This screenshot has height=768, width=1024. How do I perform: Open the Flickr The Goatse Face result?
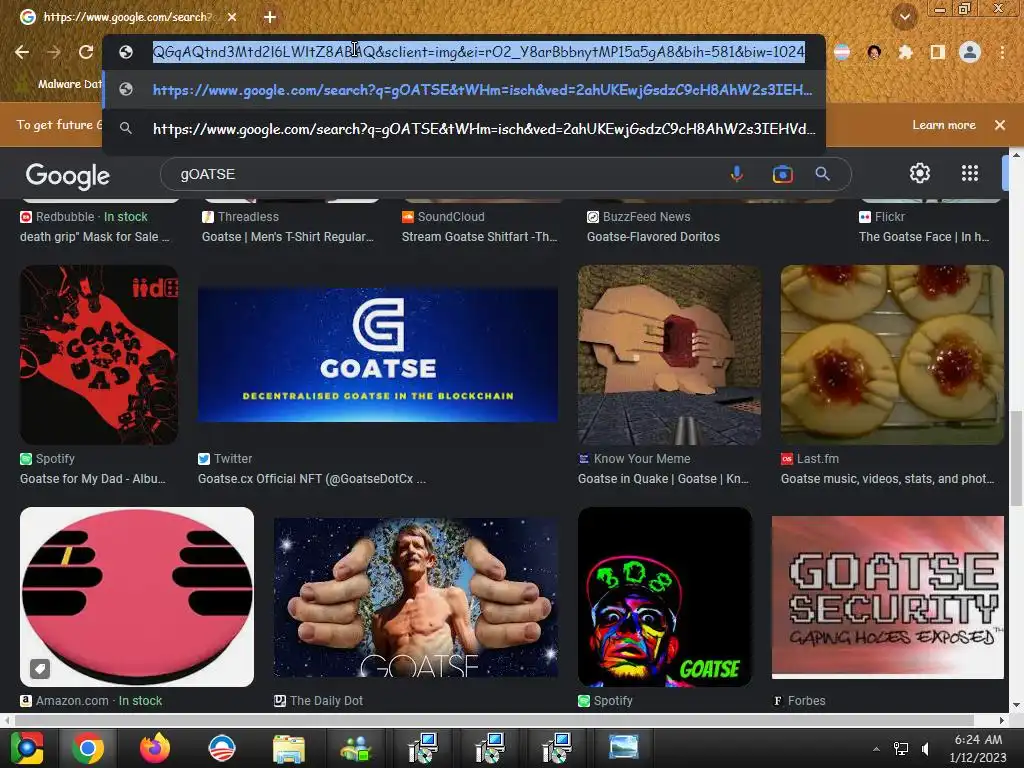924,236
